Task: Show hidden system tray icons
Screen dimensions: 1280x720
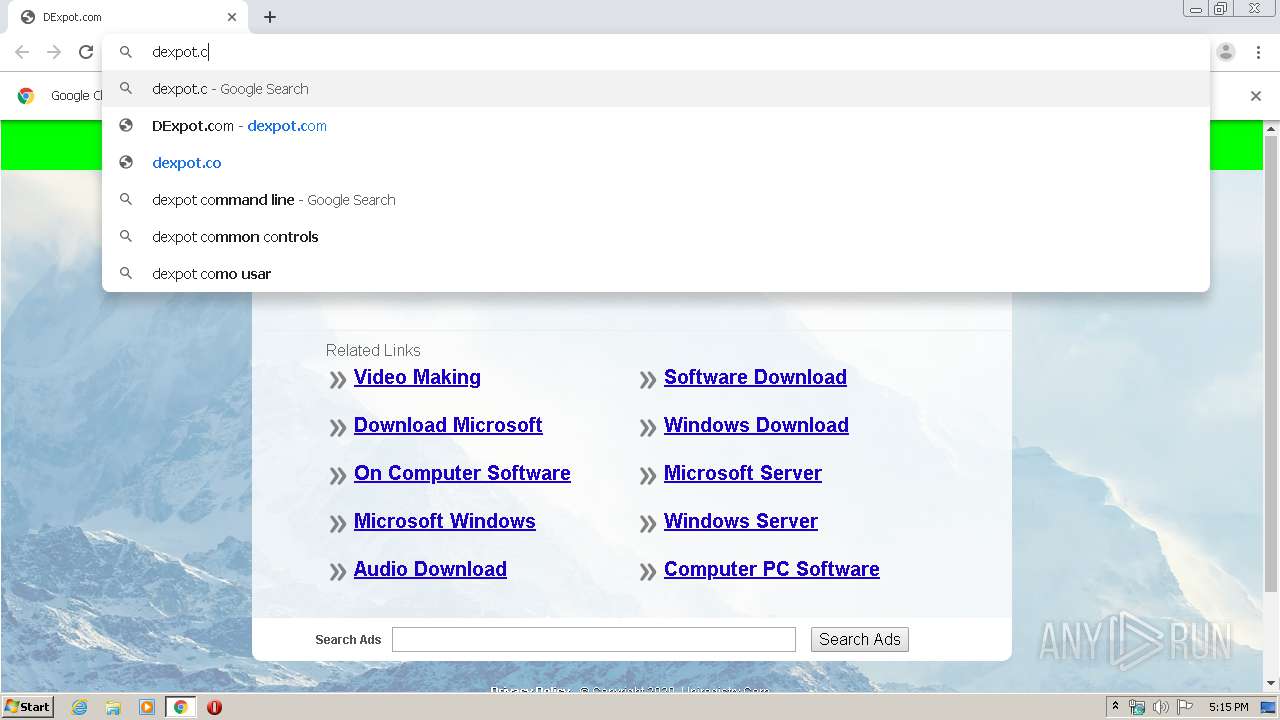Action: coord(1115,707)
